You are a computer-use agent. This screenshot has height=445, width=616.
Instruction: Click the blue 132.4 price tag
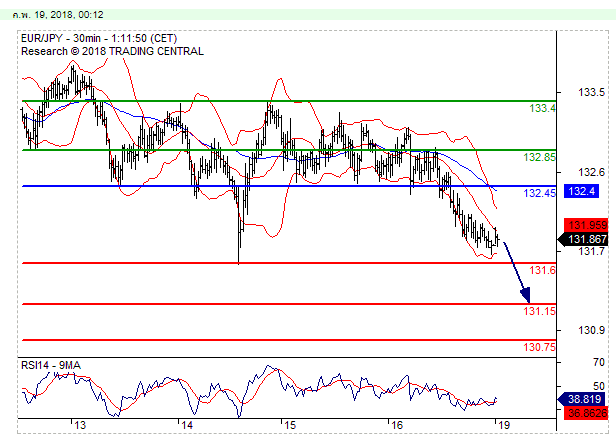coord(581,191)
